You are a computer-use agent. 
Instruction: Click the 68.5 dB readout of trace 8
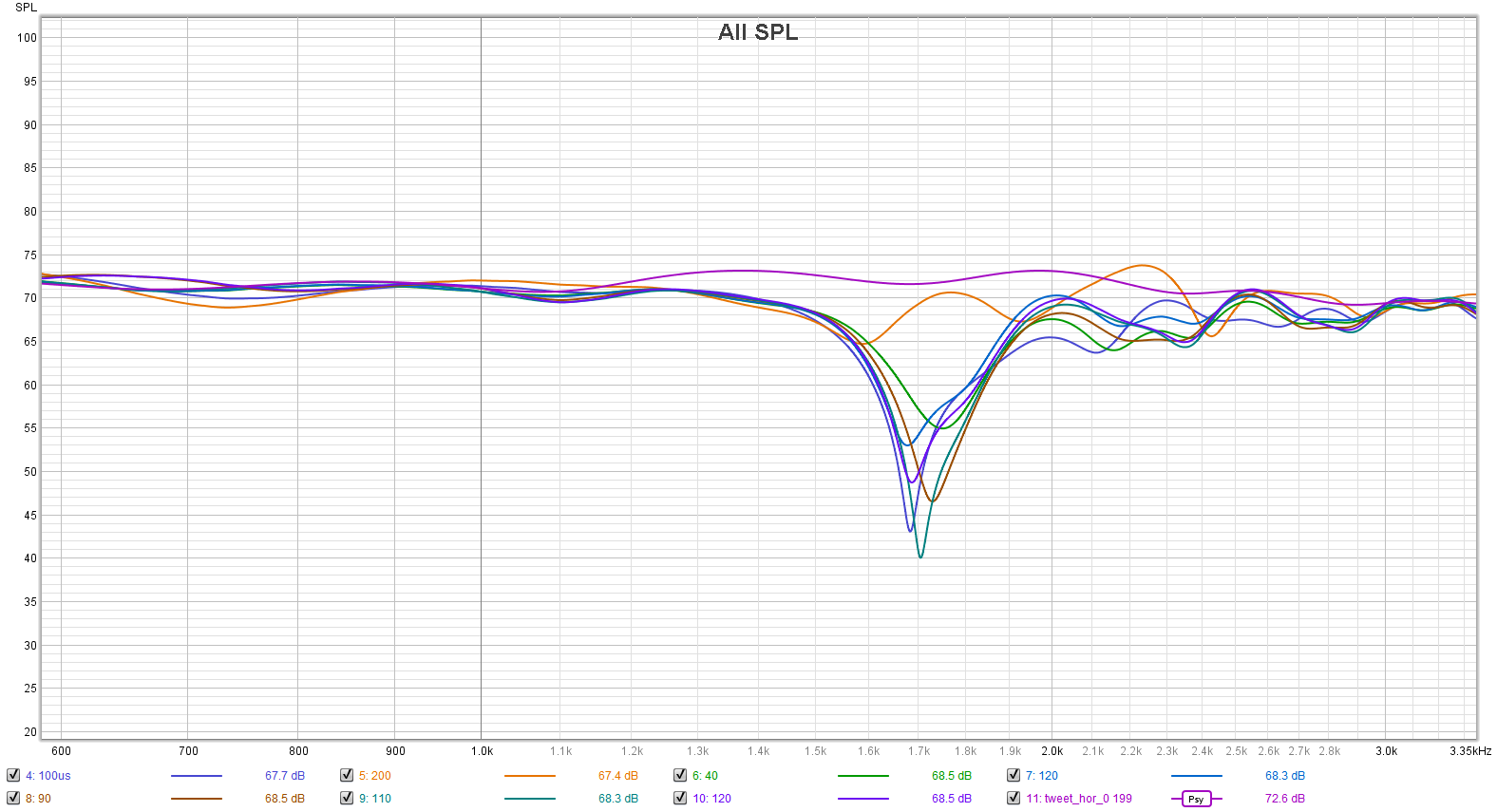[285, 799]
